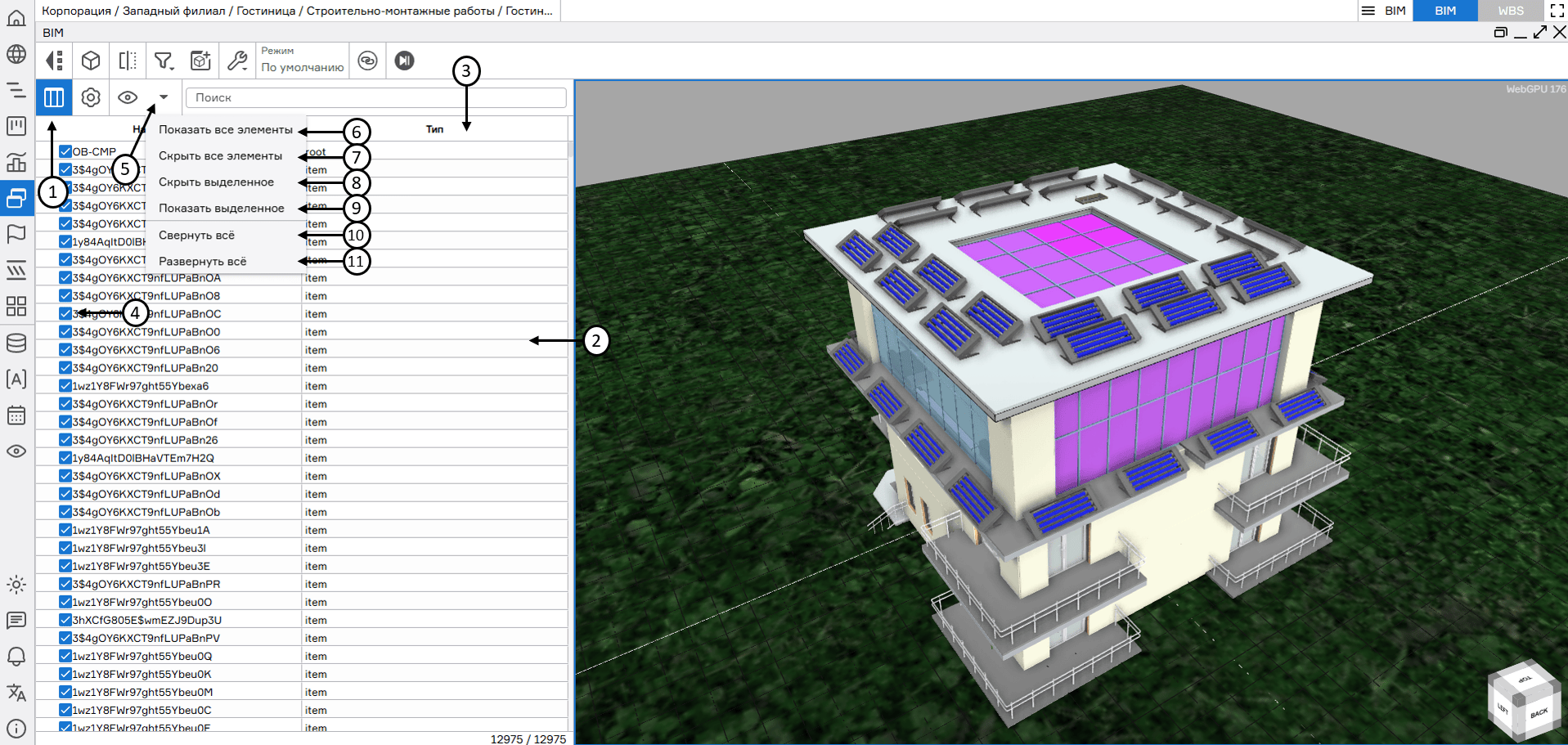Click the link synchronization icon in toolbar

367,60
